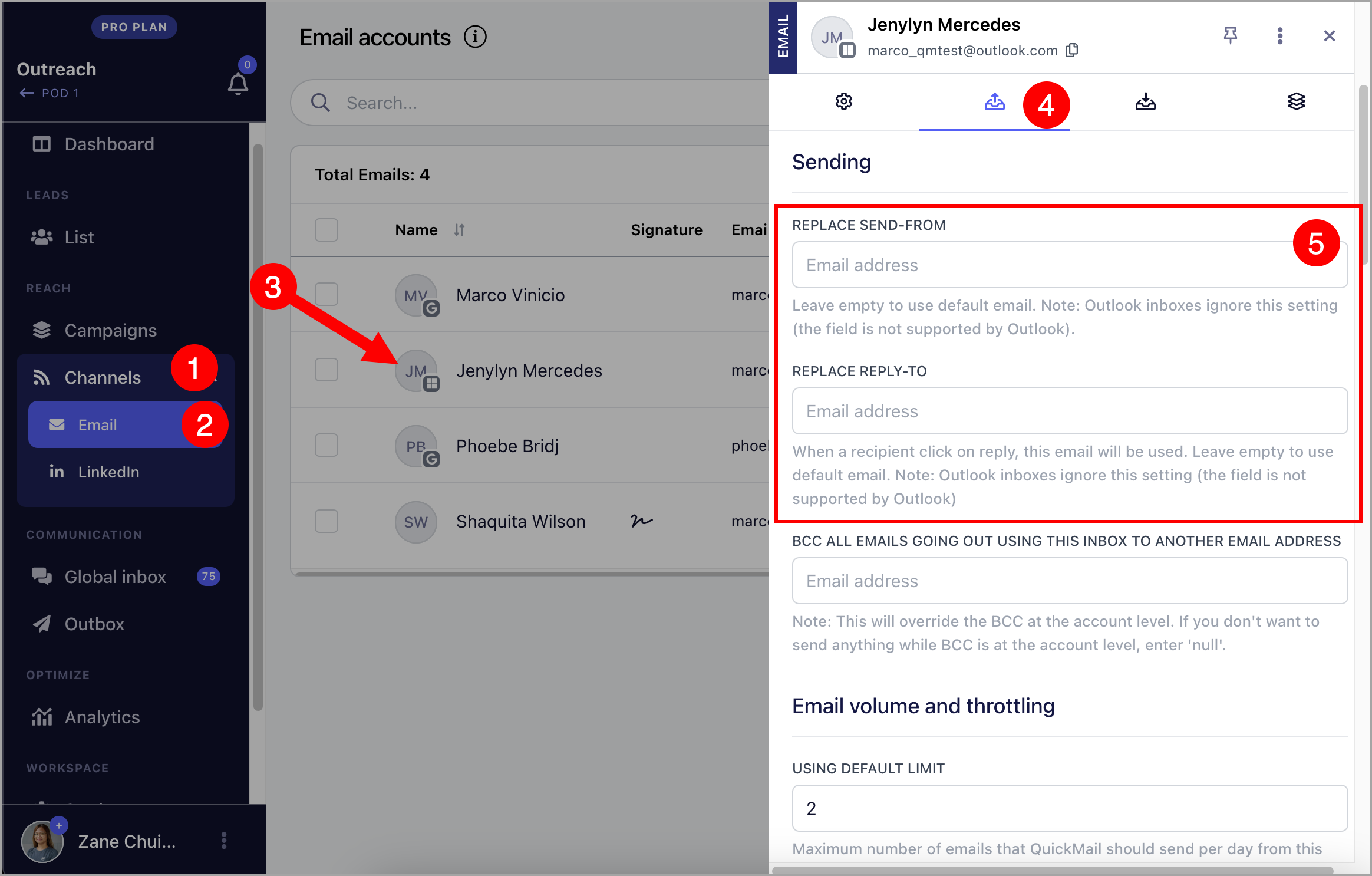The width and height of the screenshot is (1372, 876).
Task: Click the Campaigns stack icon
Action: (41, 330)
